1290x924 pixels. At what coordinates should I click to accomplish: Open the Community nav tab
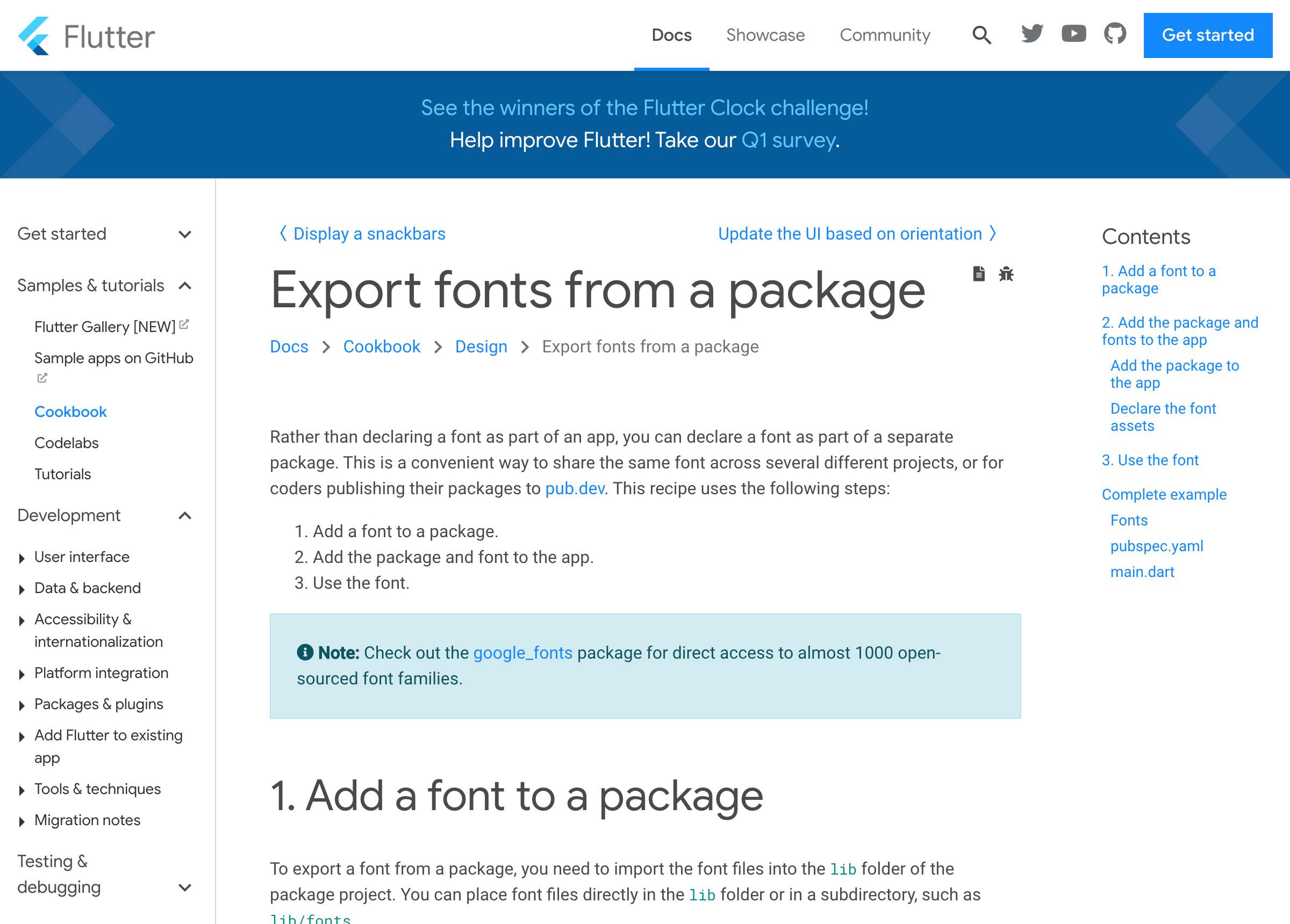(885, 35)
